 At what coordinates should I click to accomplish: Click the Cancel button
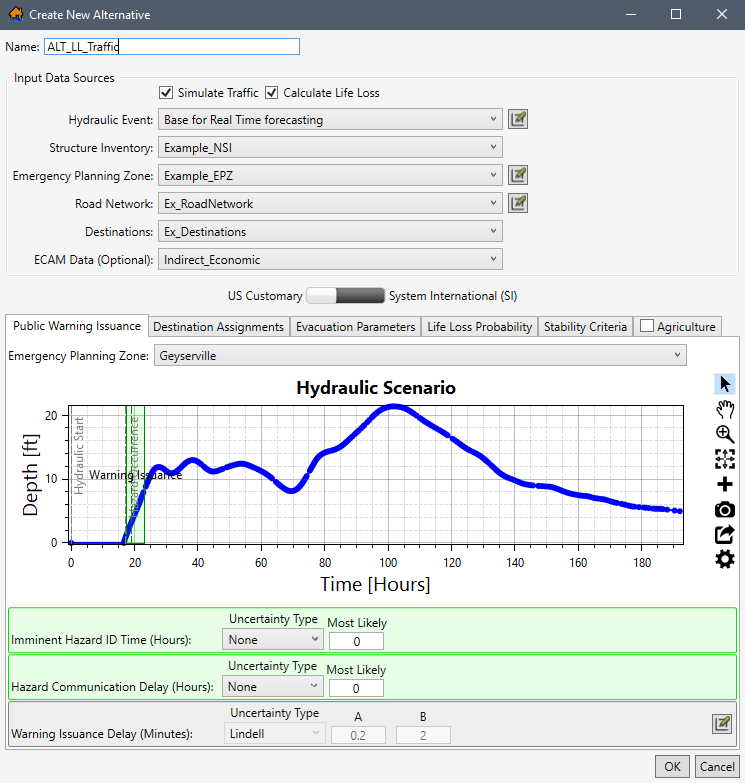(x=717, y=767)
